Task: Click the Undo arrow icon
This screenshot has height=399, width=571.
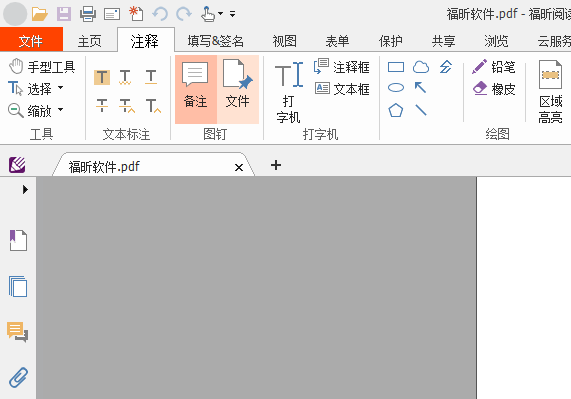Action: [160, 14]
